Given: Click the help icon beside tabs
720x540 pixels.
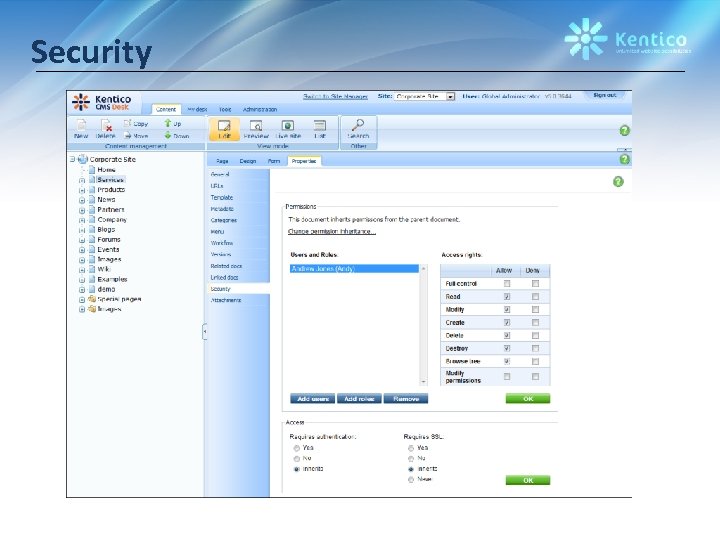Looking at the screenshot, I should pos(624,159).
